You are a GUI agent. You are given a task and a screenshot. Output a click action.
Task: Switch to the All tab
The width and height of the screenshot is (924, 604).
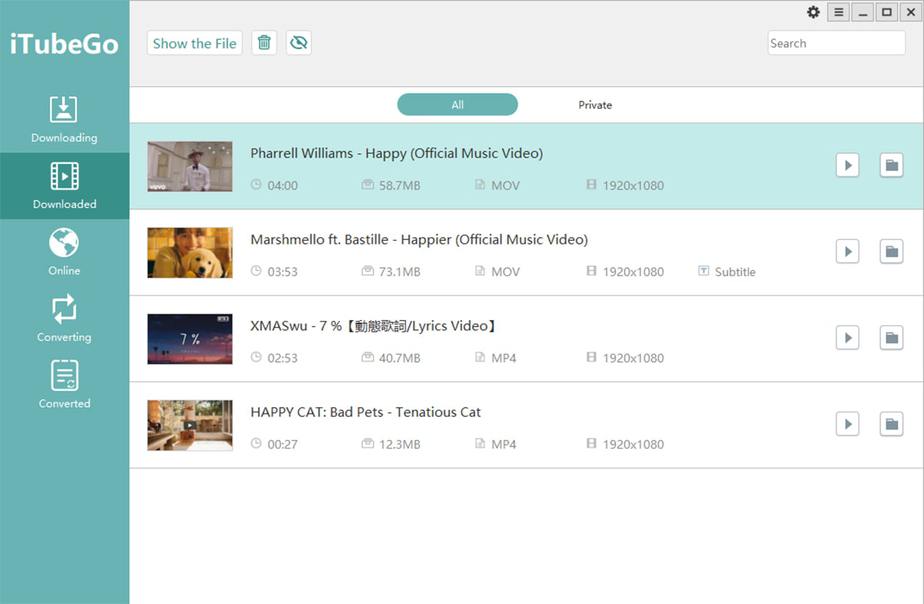click(457, 105)
